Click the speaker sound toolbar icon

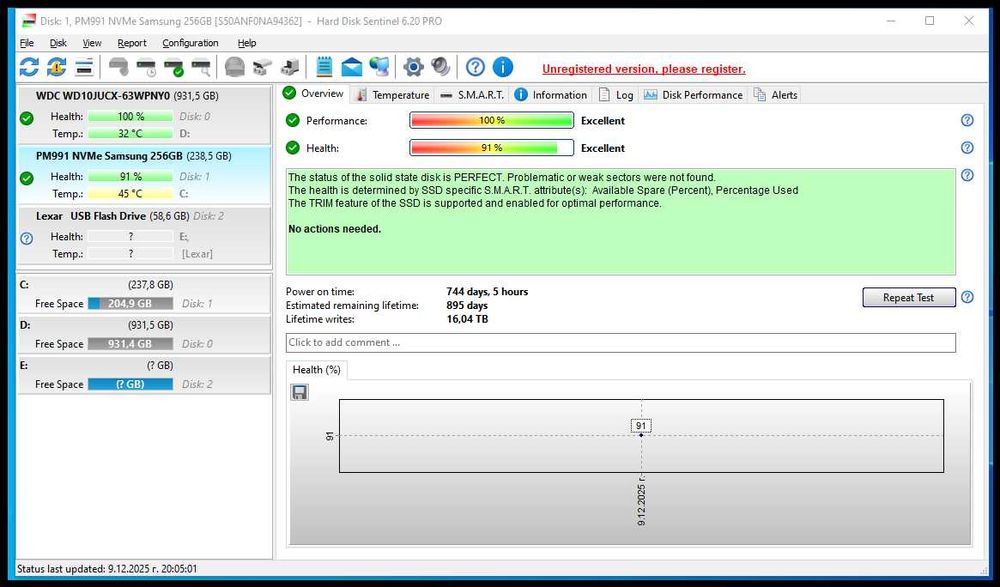pyautogui.click(x=441, y=67)
